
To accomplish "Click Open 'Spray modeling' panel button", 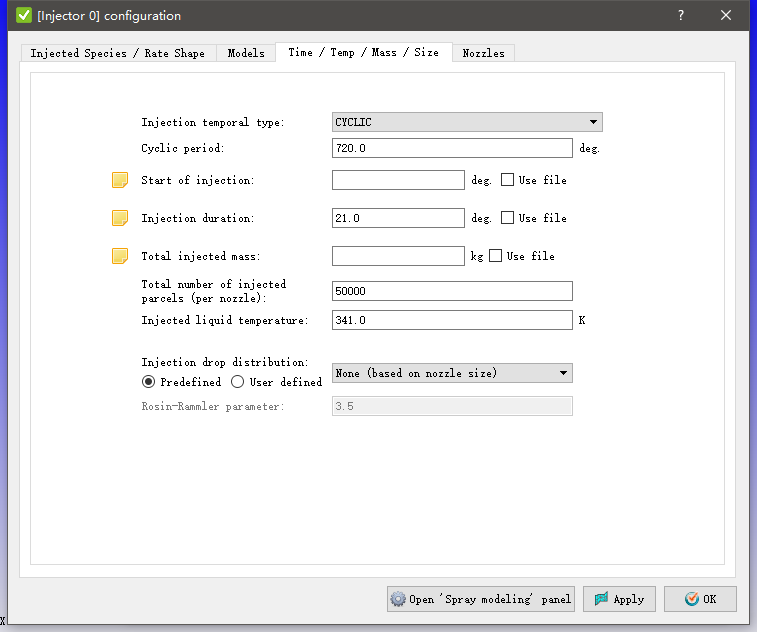I will [481, 599].
